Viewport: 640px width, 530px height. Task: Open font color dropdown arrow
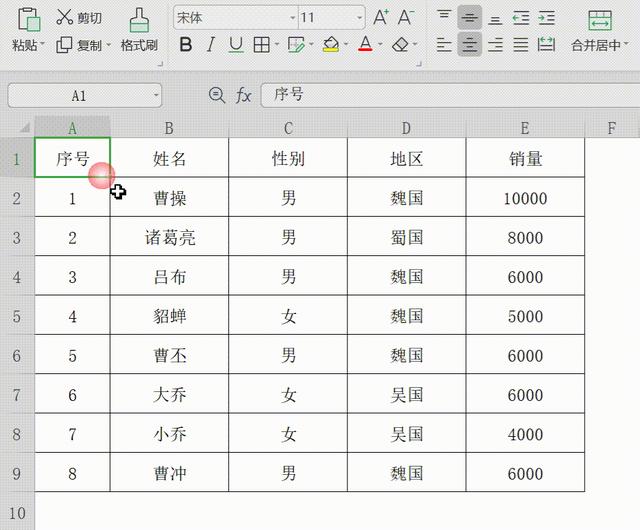point(380,44)
